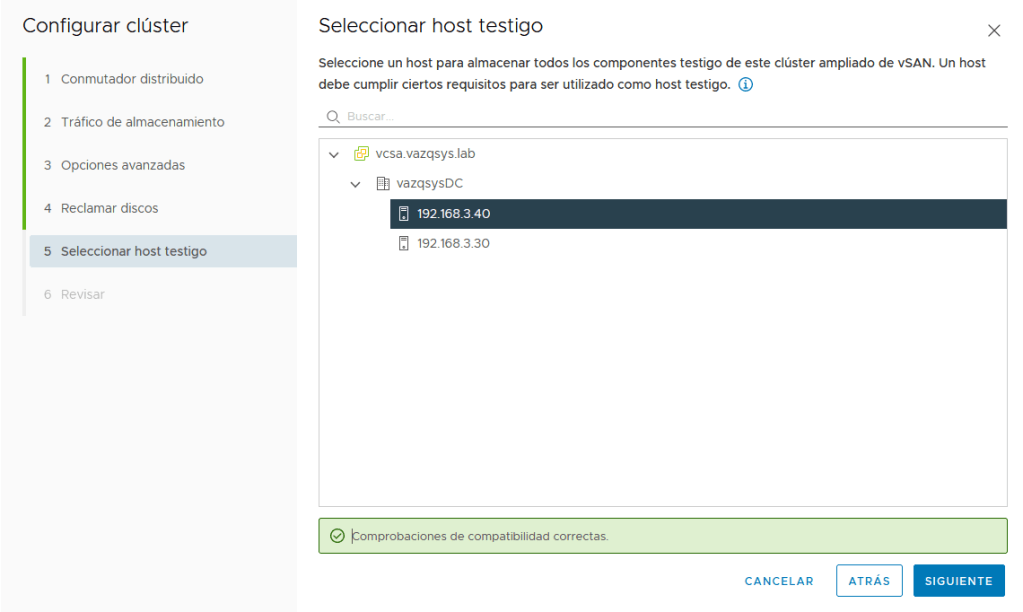Click the vCenter icon for vcsa.vazqsys.lab
The height and width of the screenshot is (612, 1023).
click(x=362, y=154)
